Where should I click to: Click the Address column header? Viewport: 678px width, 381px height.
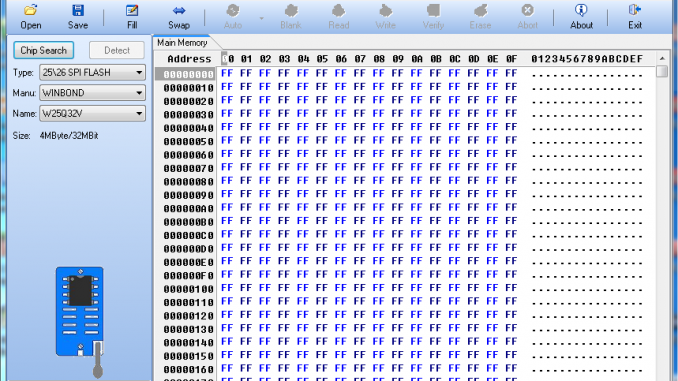coord(189,59)
